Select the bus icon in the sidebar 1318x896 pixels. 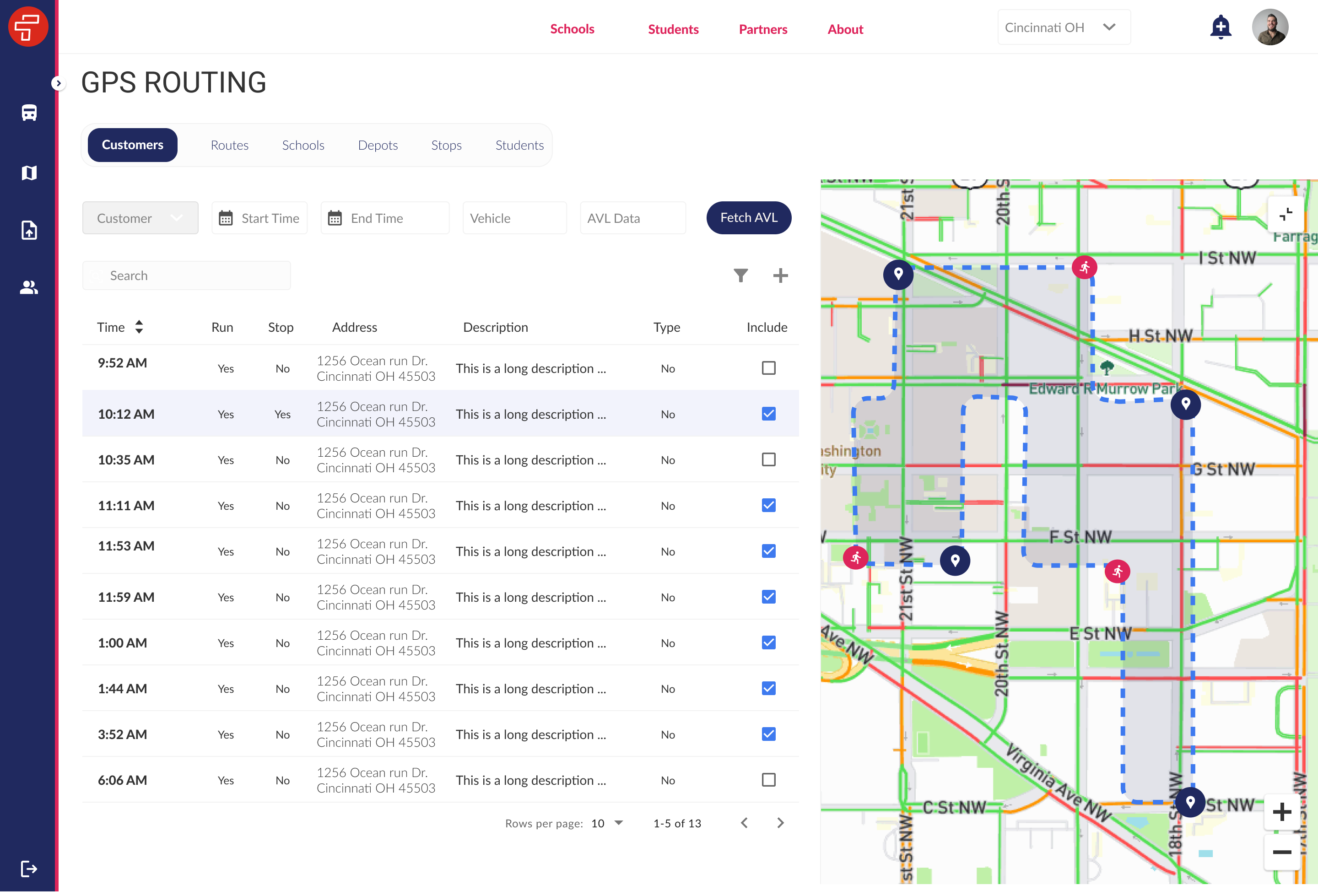(29, 112)
